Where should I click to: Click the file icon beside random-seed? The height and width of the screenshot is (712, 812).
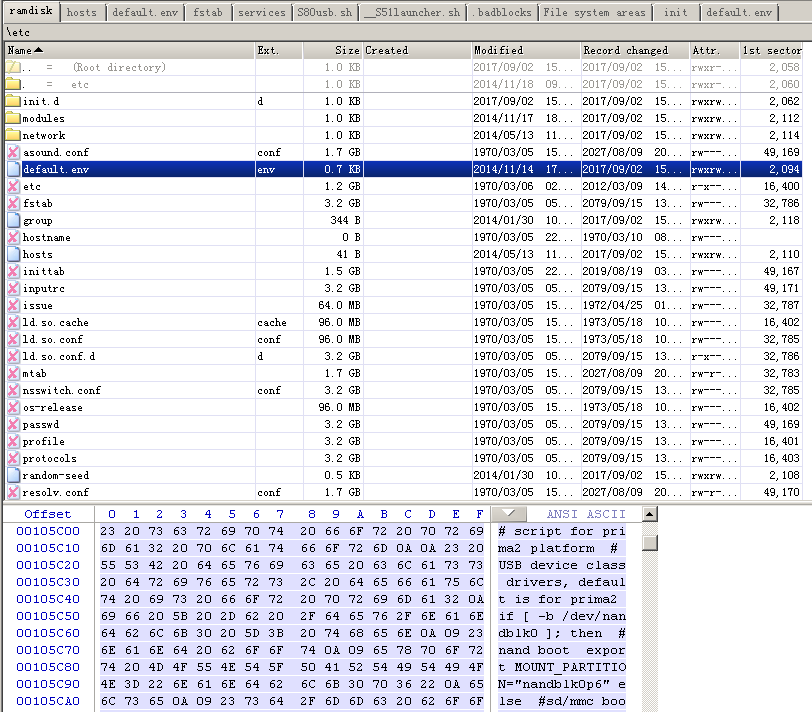click(13, 475)
